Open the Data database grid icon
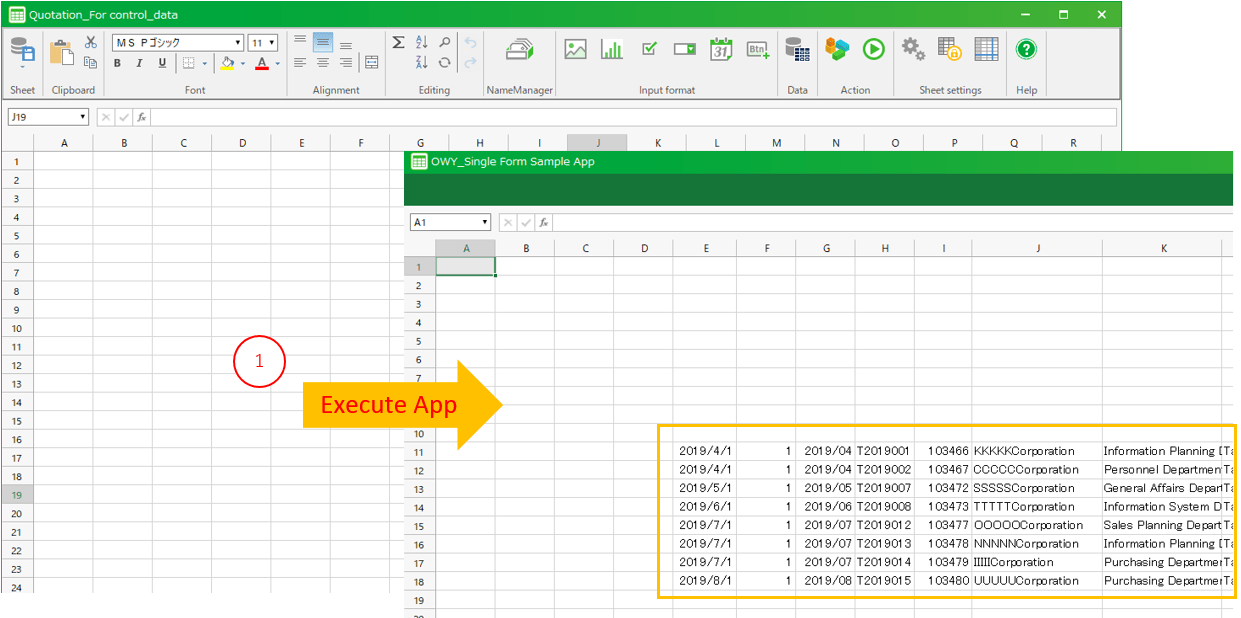The image size is (1241, 618). click(x=797, y=49)
